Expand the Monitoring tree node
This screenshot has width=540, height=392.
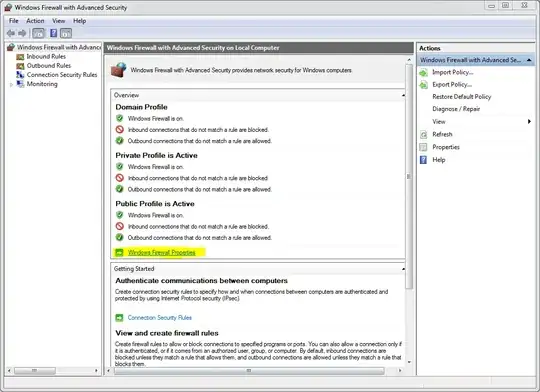pos(11,84)
